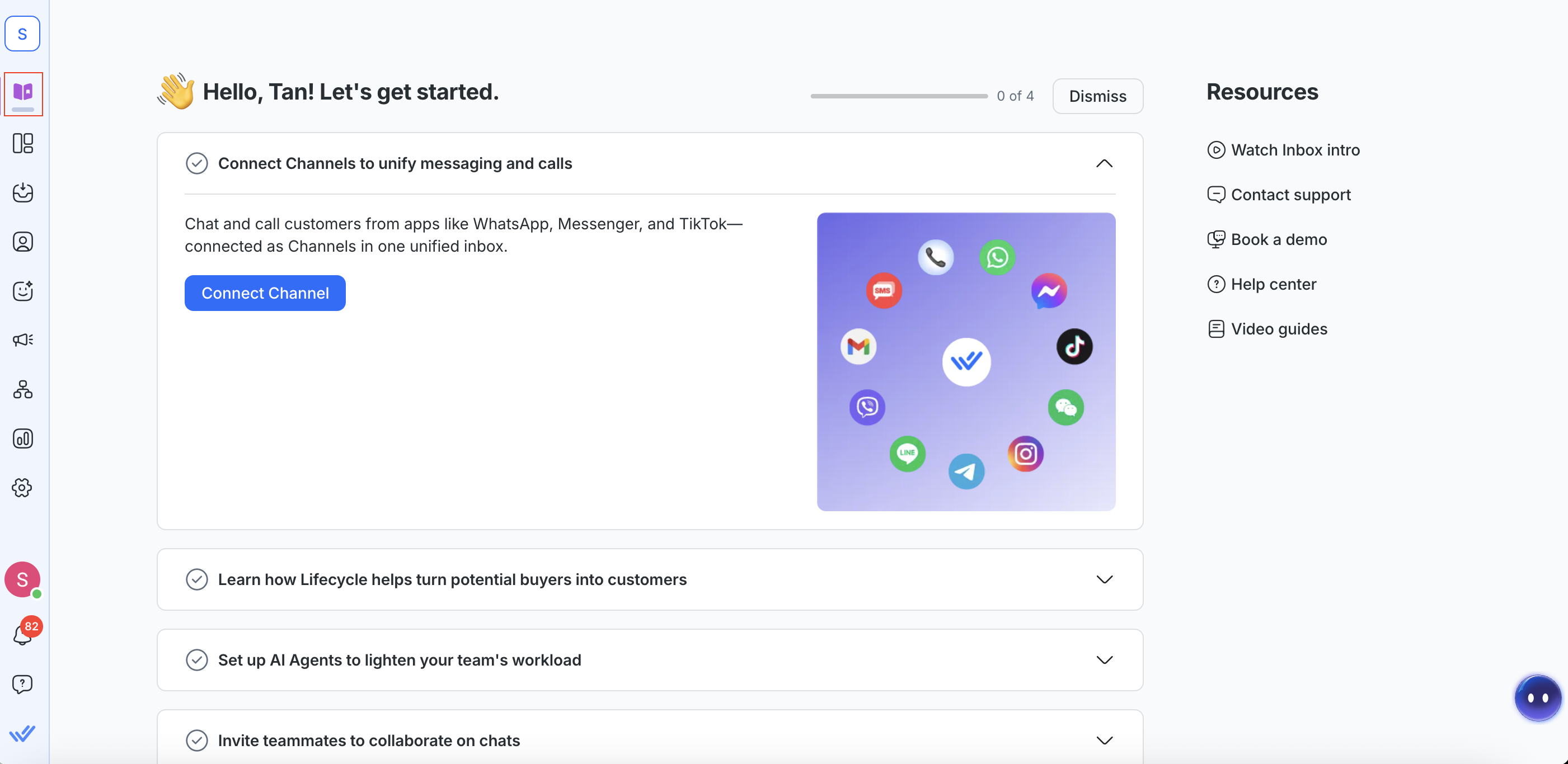Open the AI Agents smiley icon
1568x764 pixels.
pyautogui.click(x=22, y=291)
